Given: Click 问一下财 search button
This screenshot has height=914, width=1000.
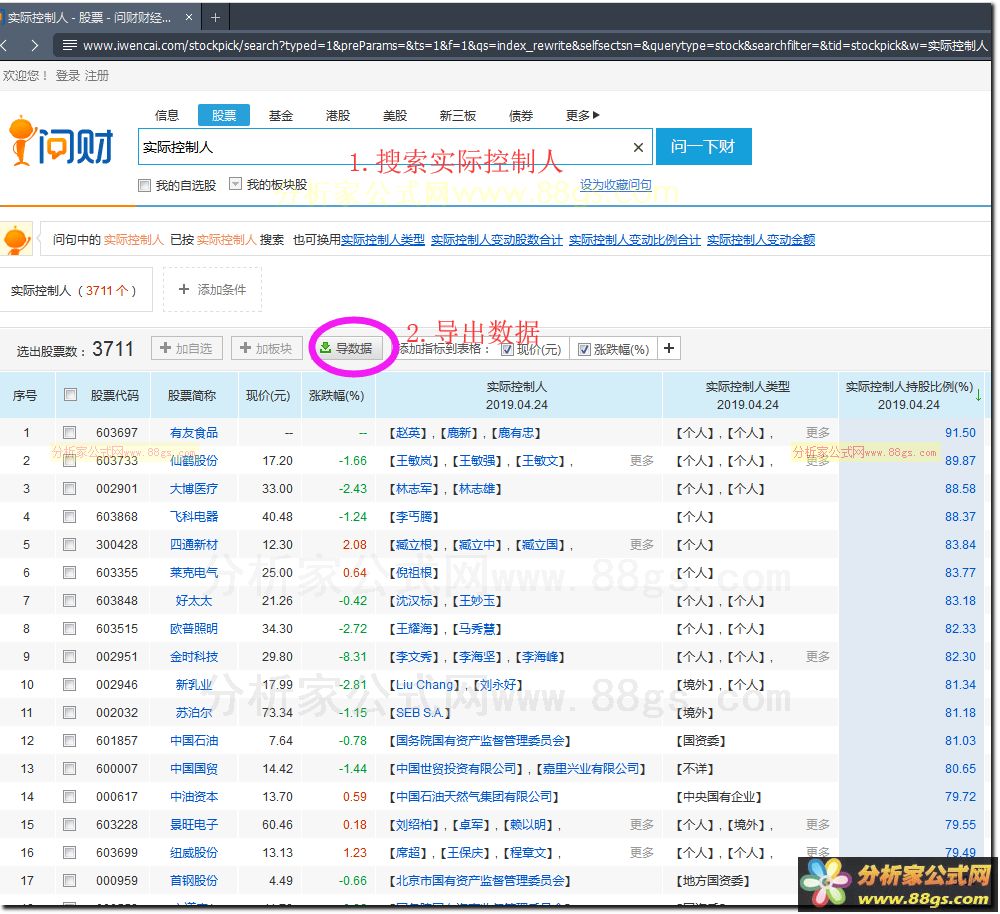Looking at the screenshot, I should (x=703, y=147).
